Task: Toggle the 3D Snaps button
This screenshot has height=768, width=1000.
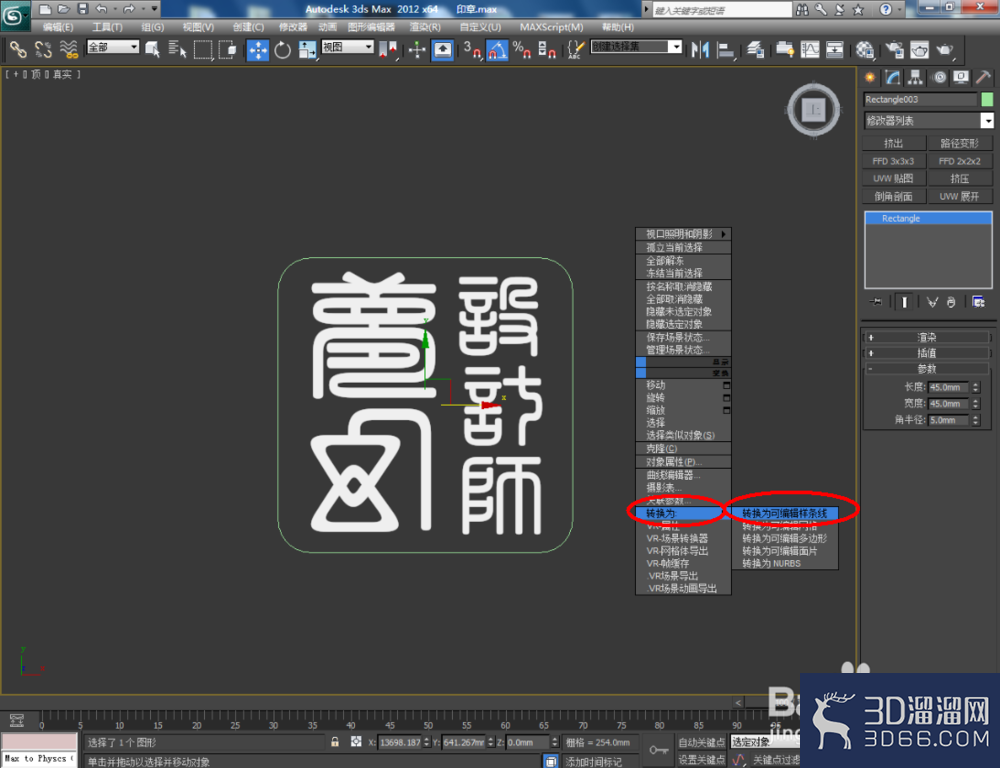Action: point(471,50)
